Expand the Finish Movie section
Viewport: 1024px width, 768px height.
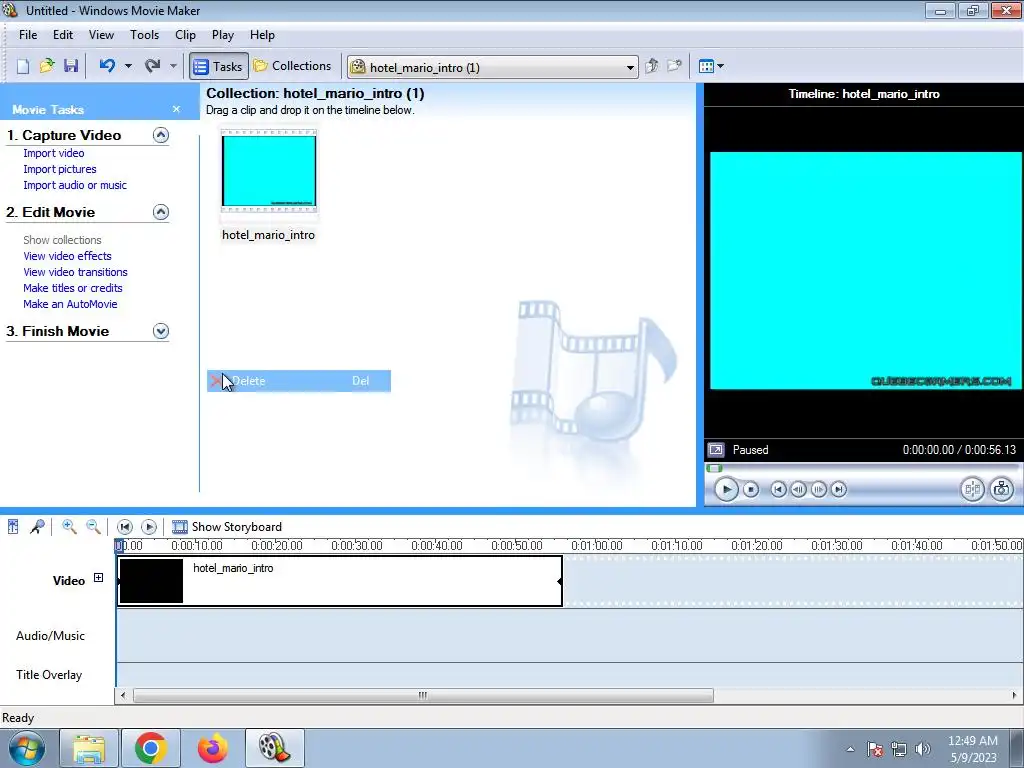tap(161, 331)
